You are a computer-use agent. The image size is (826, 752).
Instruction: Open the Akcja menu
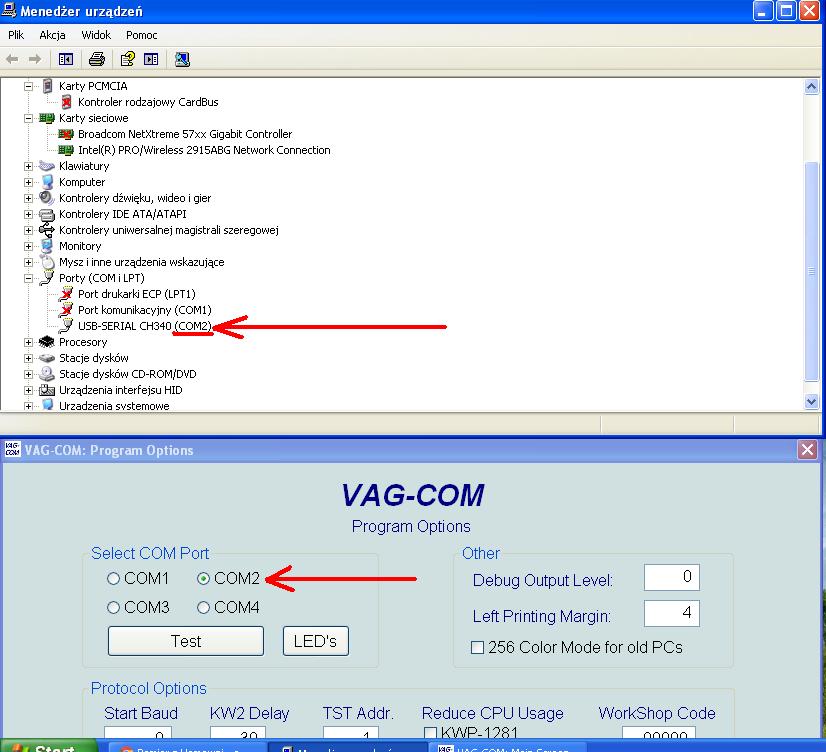pos(52,35)
